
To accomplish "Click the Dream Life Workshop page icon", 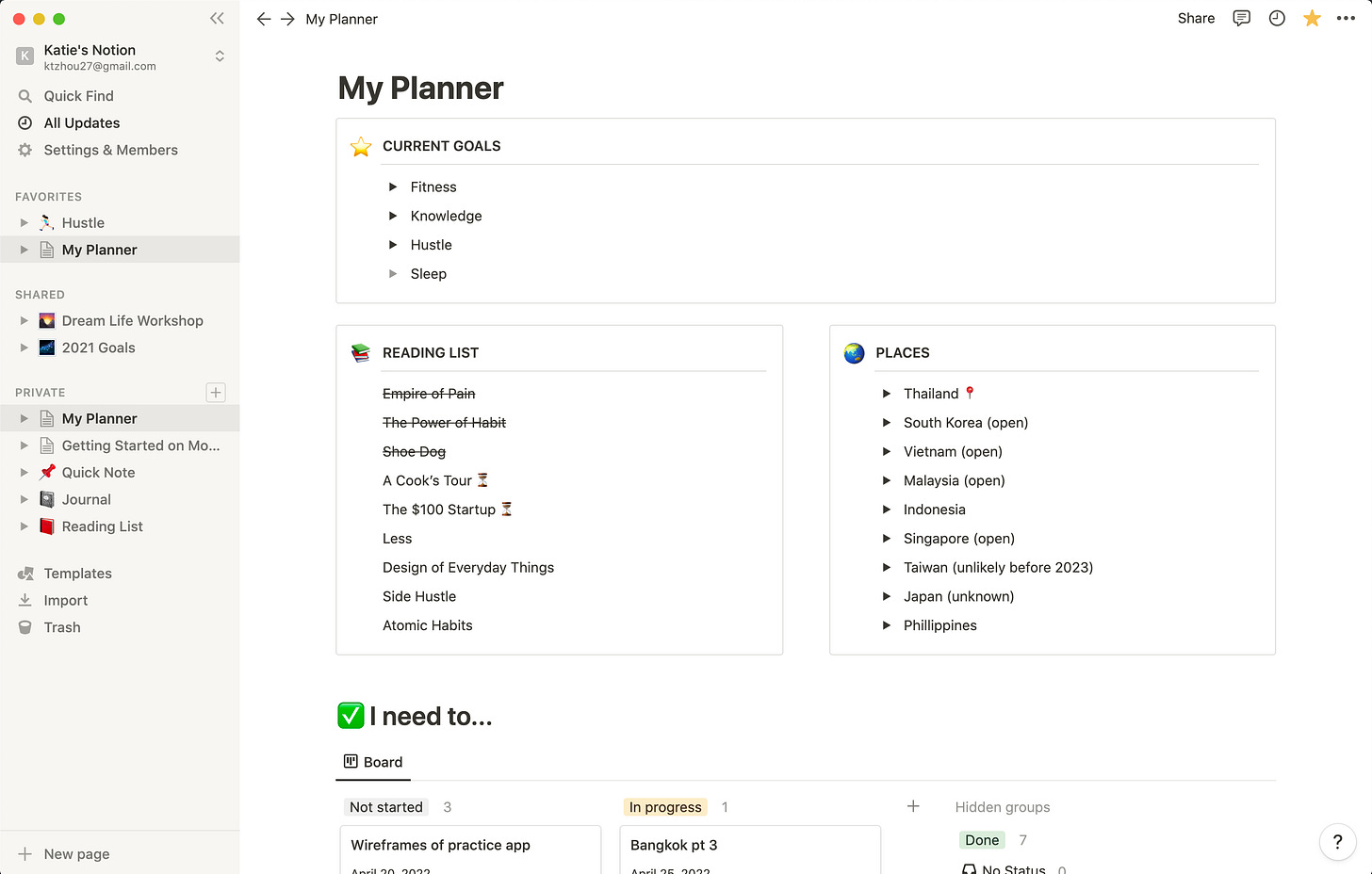I will click(x=47, y=320).
